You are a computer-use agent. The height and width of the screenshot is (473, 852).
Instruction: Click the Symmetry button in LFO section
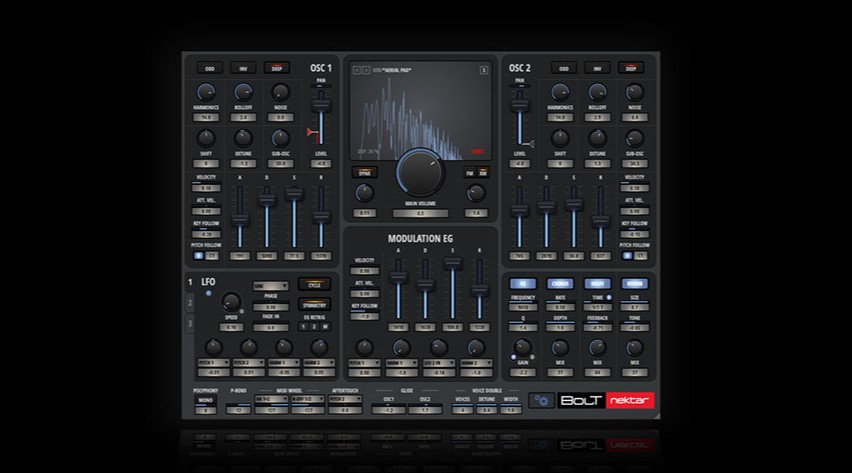314,303
